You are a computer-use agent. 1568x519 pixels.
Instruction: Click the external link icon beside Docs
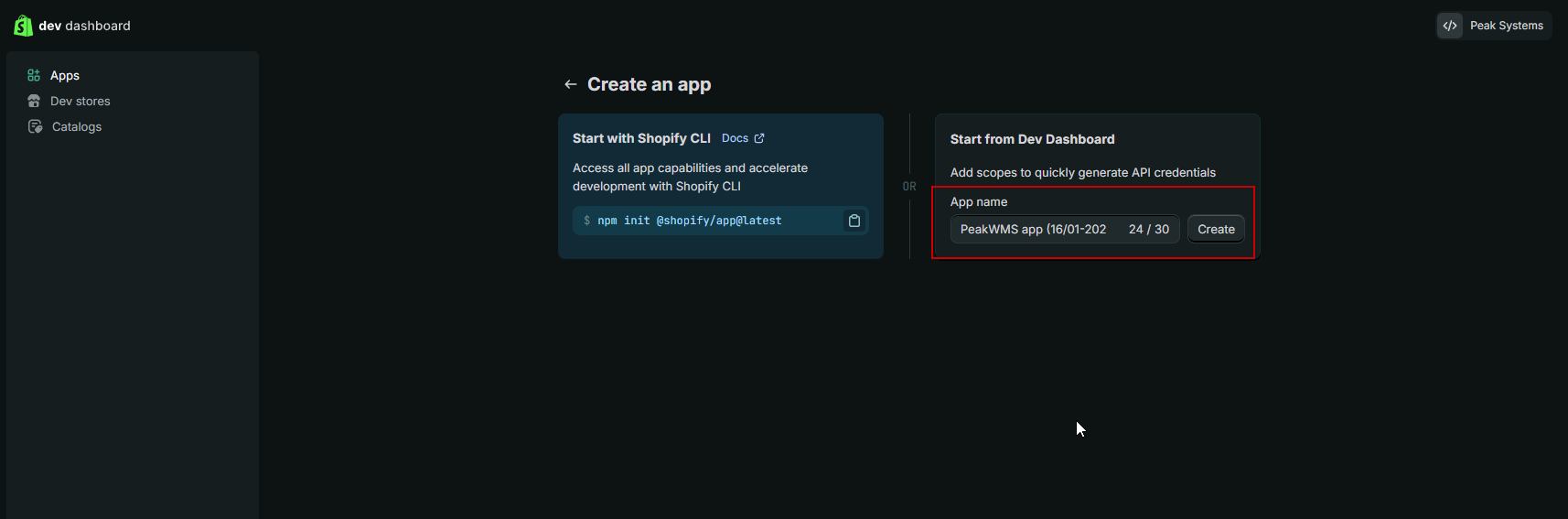(x=759, y=138)
